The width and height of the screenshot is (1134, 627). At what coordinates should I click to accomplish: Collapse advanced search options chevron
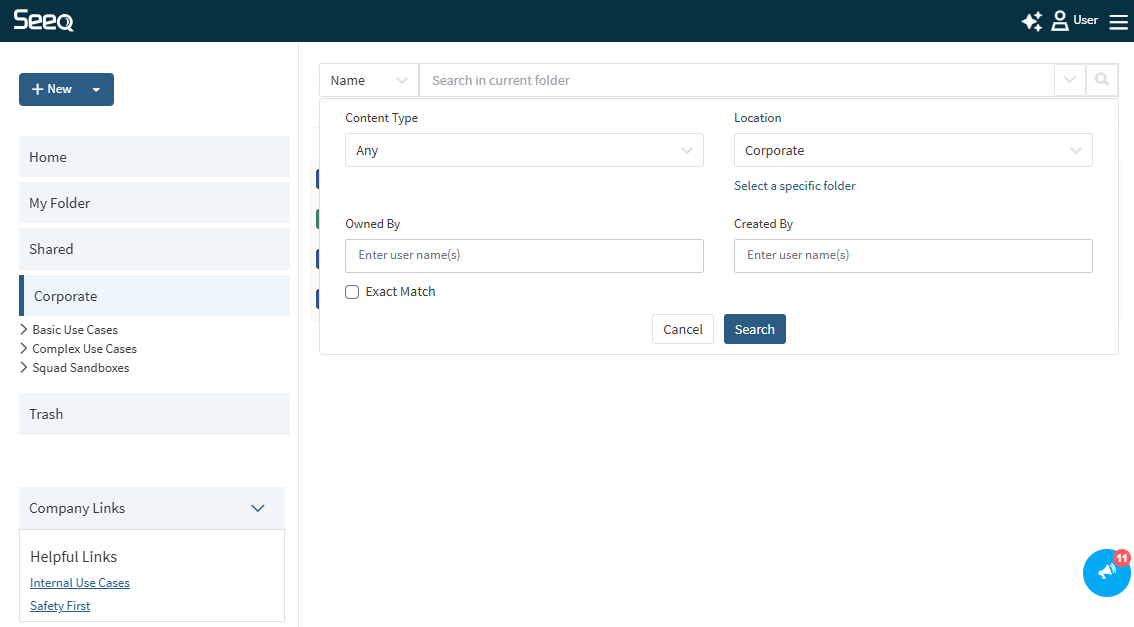click(1069, 80)
